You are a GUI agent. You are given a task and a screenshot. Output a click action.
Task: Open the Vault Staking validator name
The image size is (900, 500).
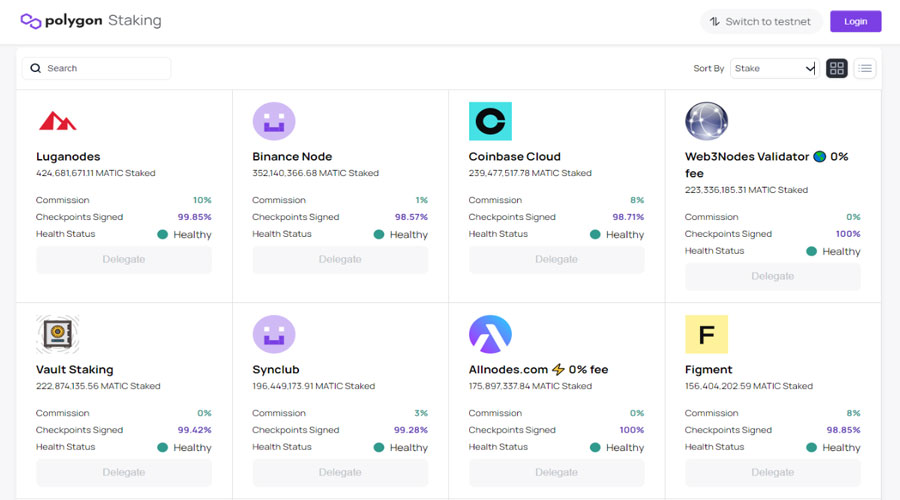pyautogui.click(x=75, y=370)
